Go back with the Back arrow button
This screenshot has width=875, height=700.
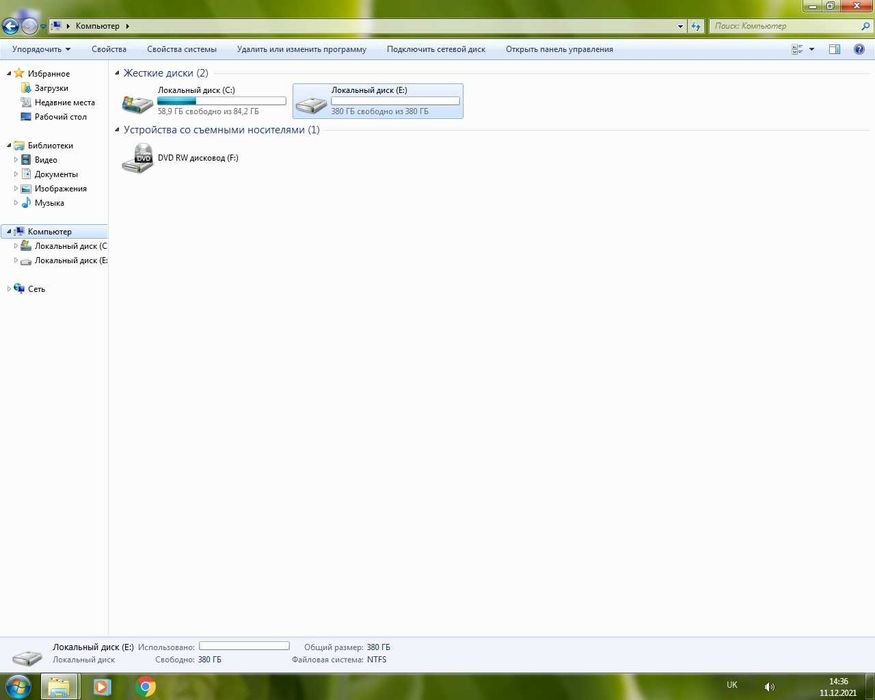[x=10, y=26]
